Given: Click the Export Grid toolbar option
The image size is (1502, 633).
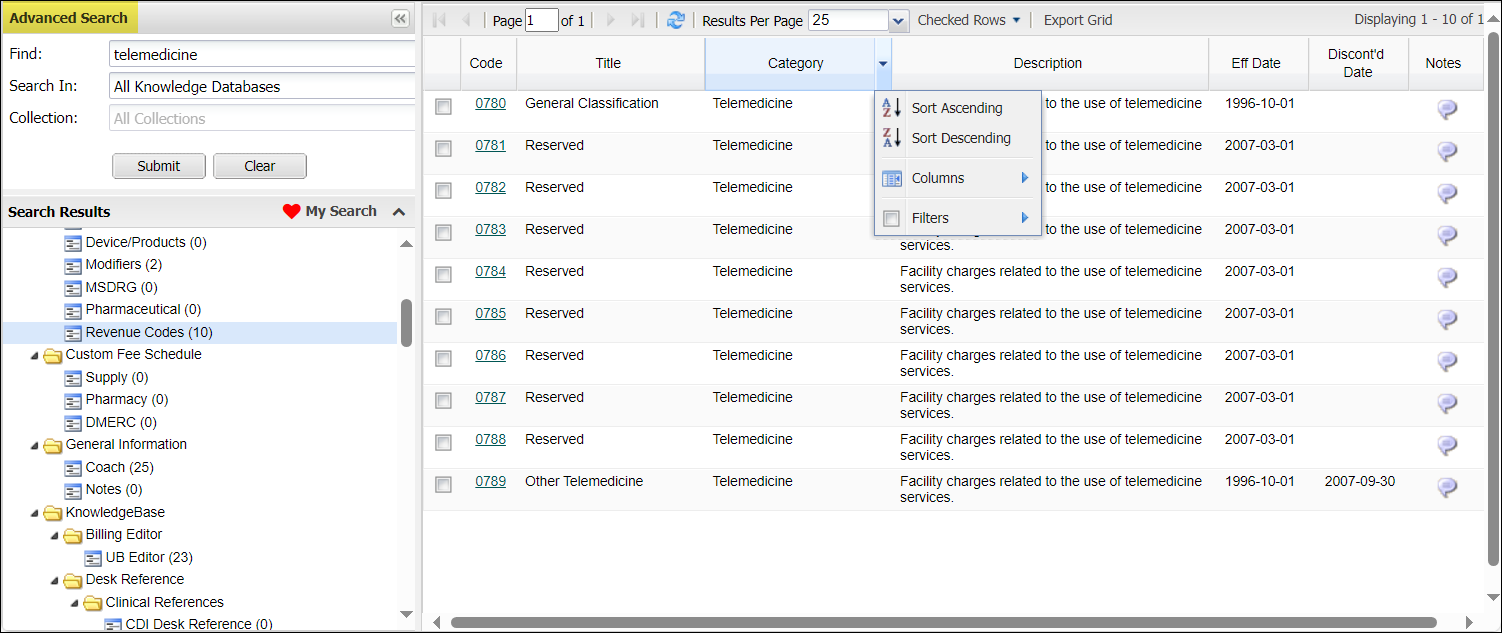Looking at the screenshot, I should click(x=1077, y=20).
